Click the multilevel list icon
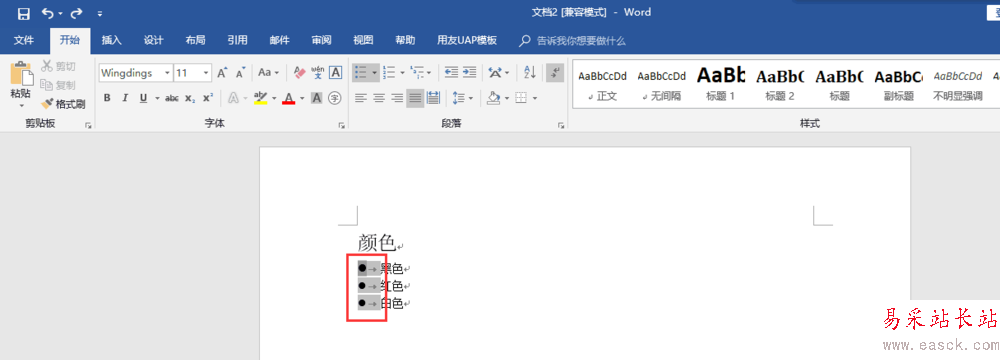The width and height of the screenshot is (1000, 360). point(418,73)
